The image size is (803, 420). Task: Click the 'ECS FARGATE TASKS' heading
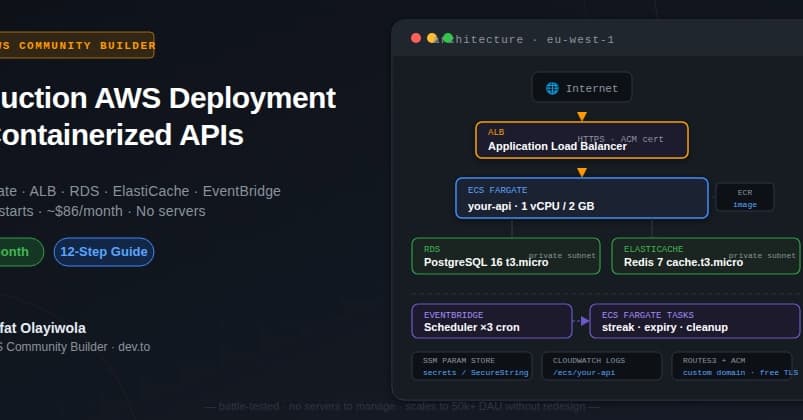tap(648, 315)
